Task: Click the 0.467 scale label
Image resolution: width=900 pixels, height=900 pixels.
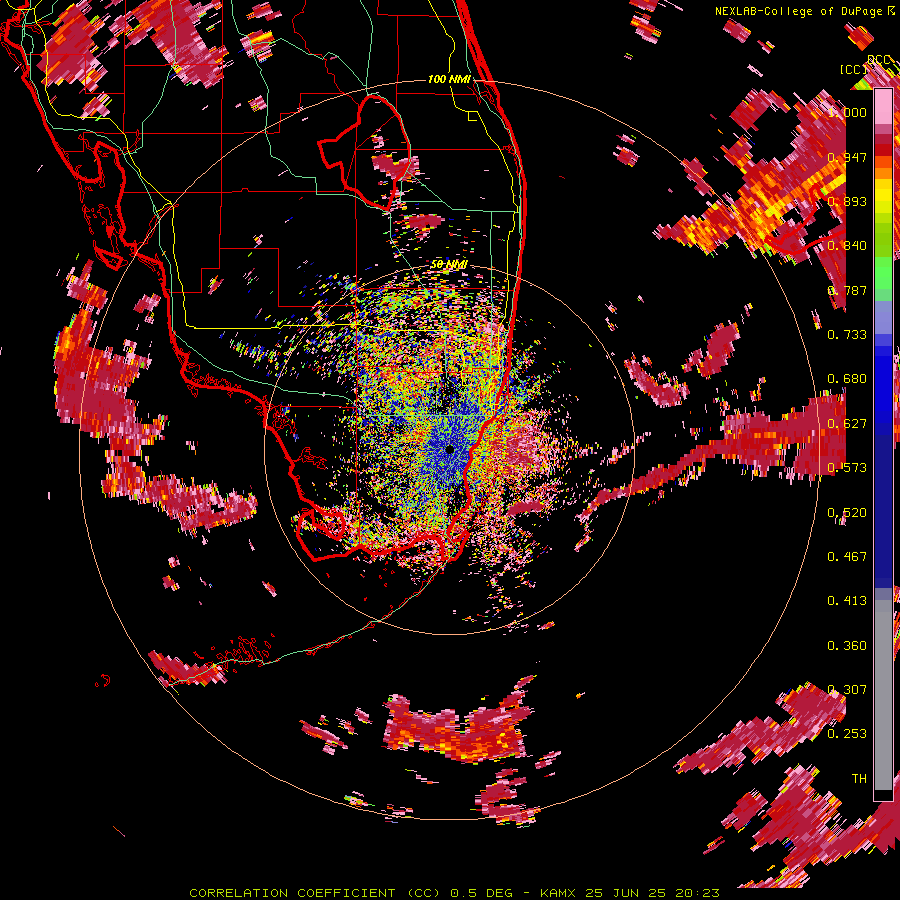Action: [x=847, y=557]
